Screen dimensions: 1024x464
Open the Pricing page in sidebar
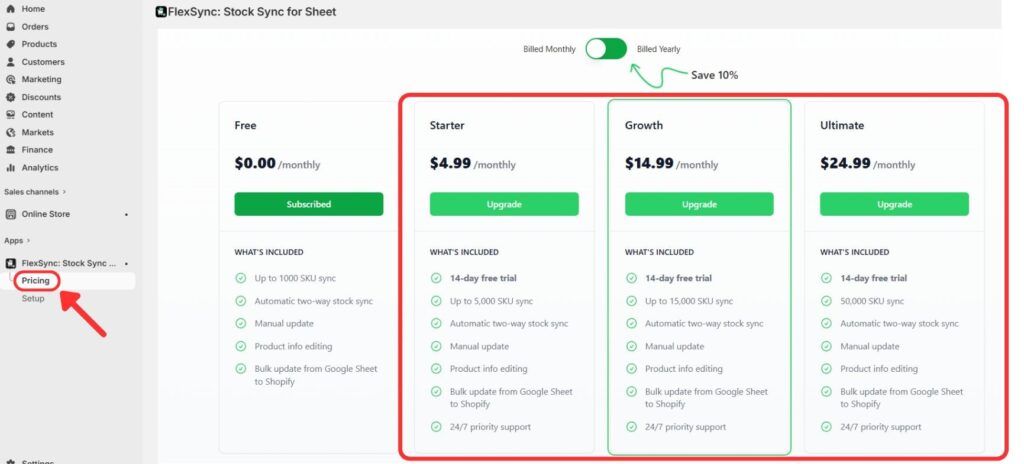click(36, 281)
